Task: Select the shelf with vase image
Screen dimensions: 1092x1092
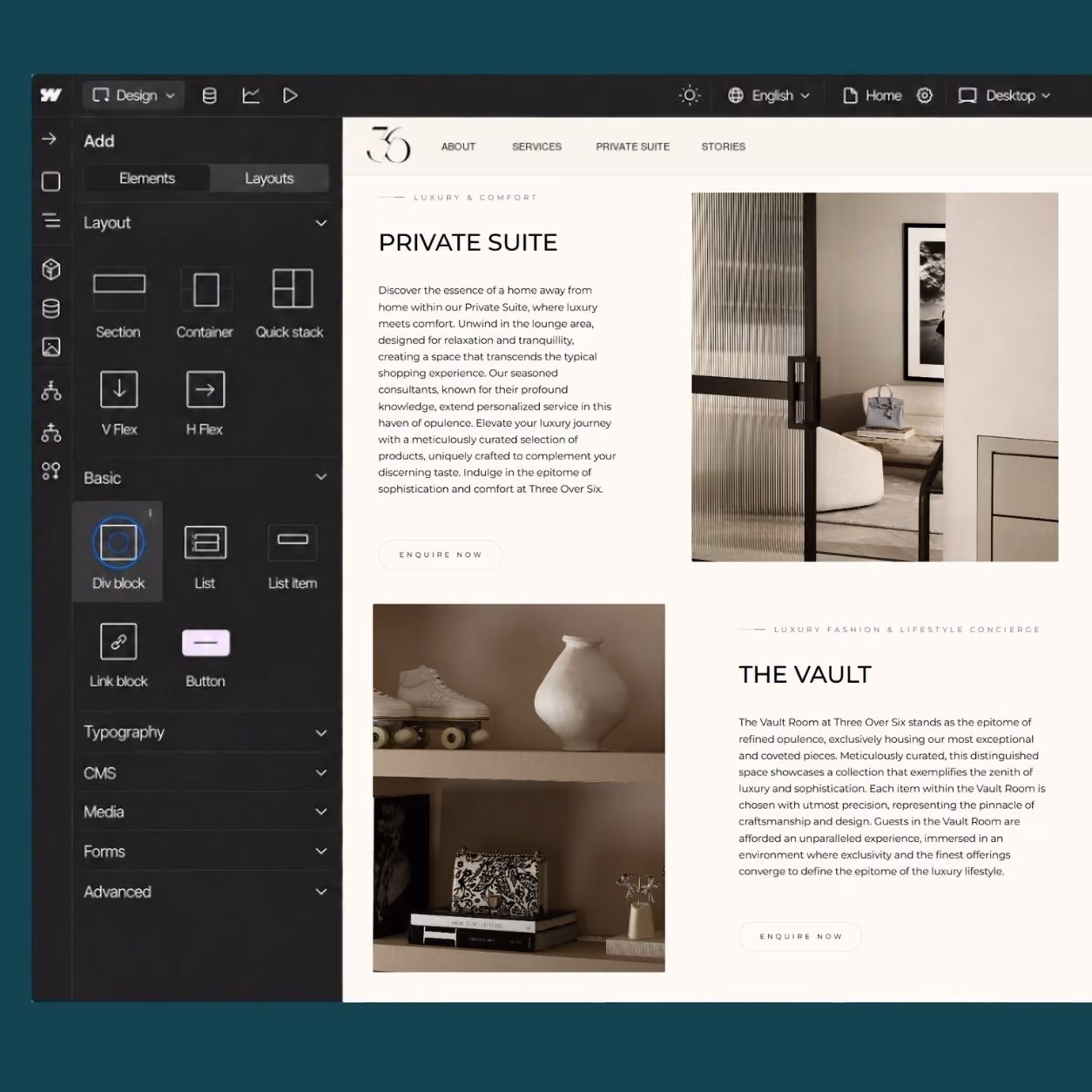Action: [519, 788]
